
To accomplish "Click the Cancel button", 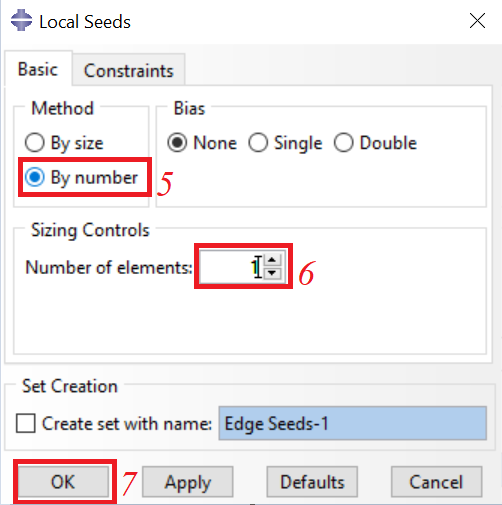I will click(436, 482).
